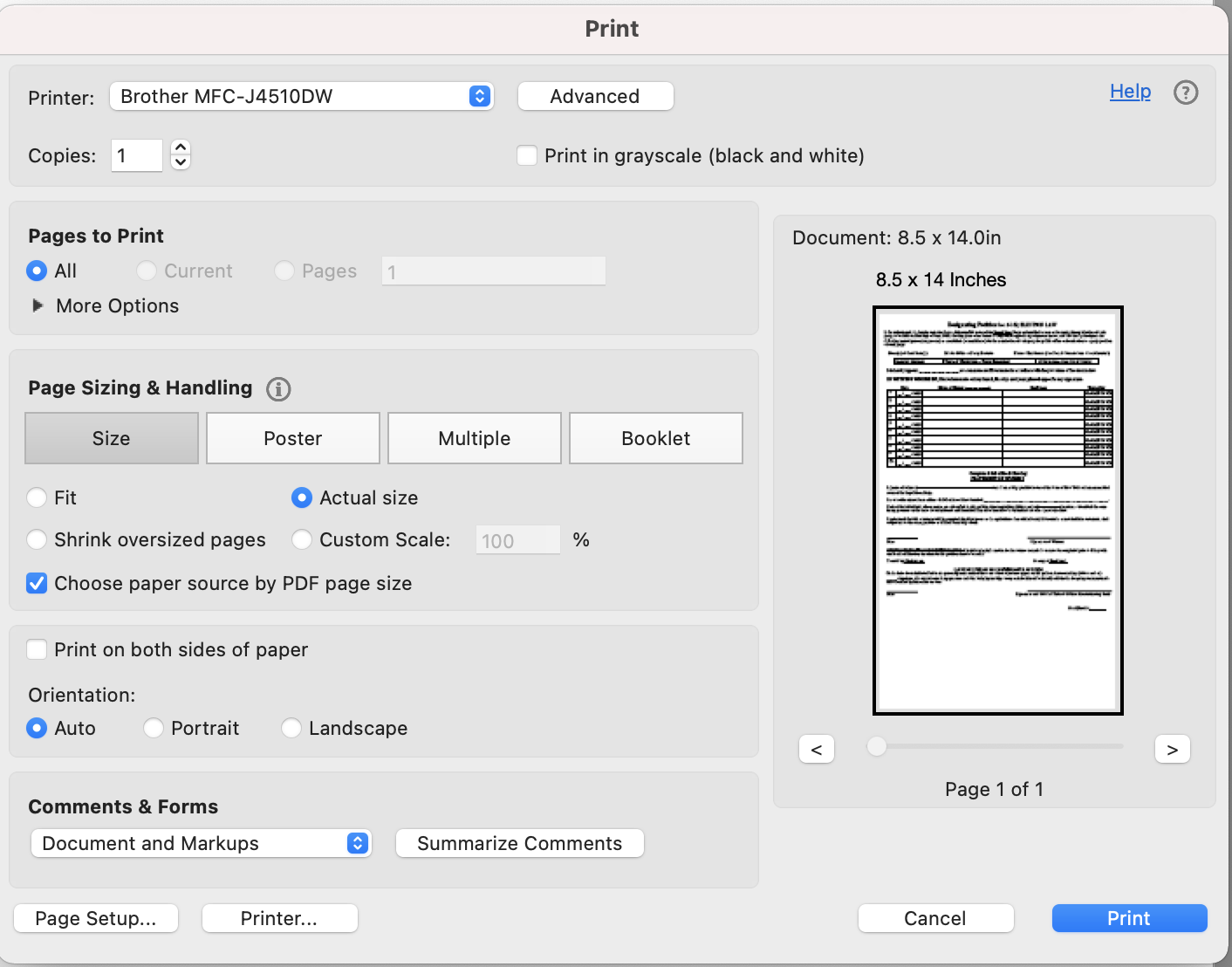Select Landscape orientation

click(291, 728)
